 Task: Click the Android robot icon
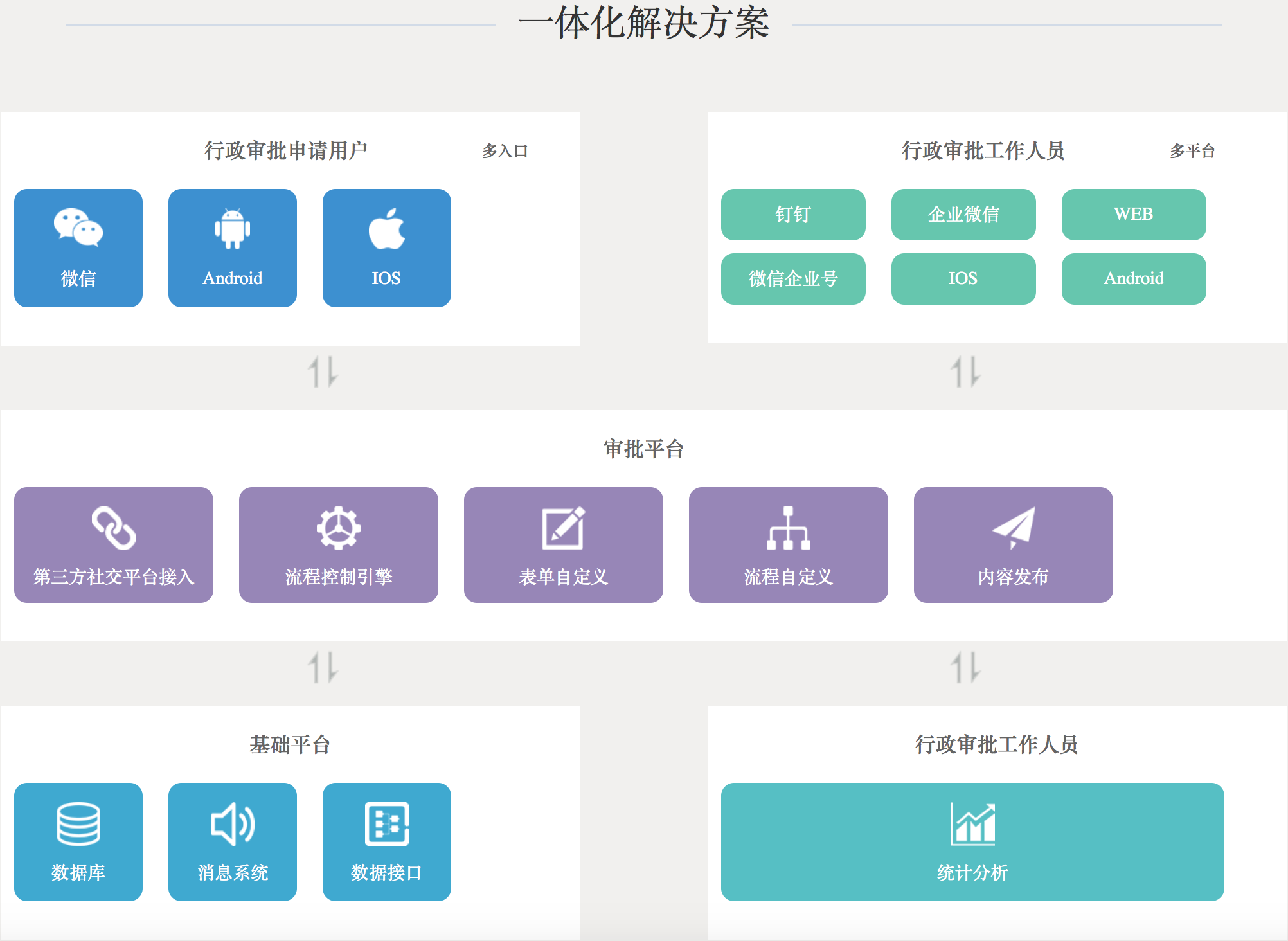click(x=233, y=229)
